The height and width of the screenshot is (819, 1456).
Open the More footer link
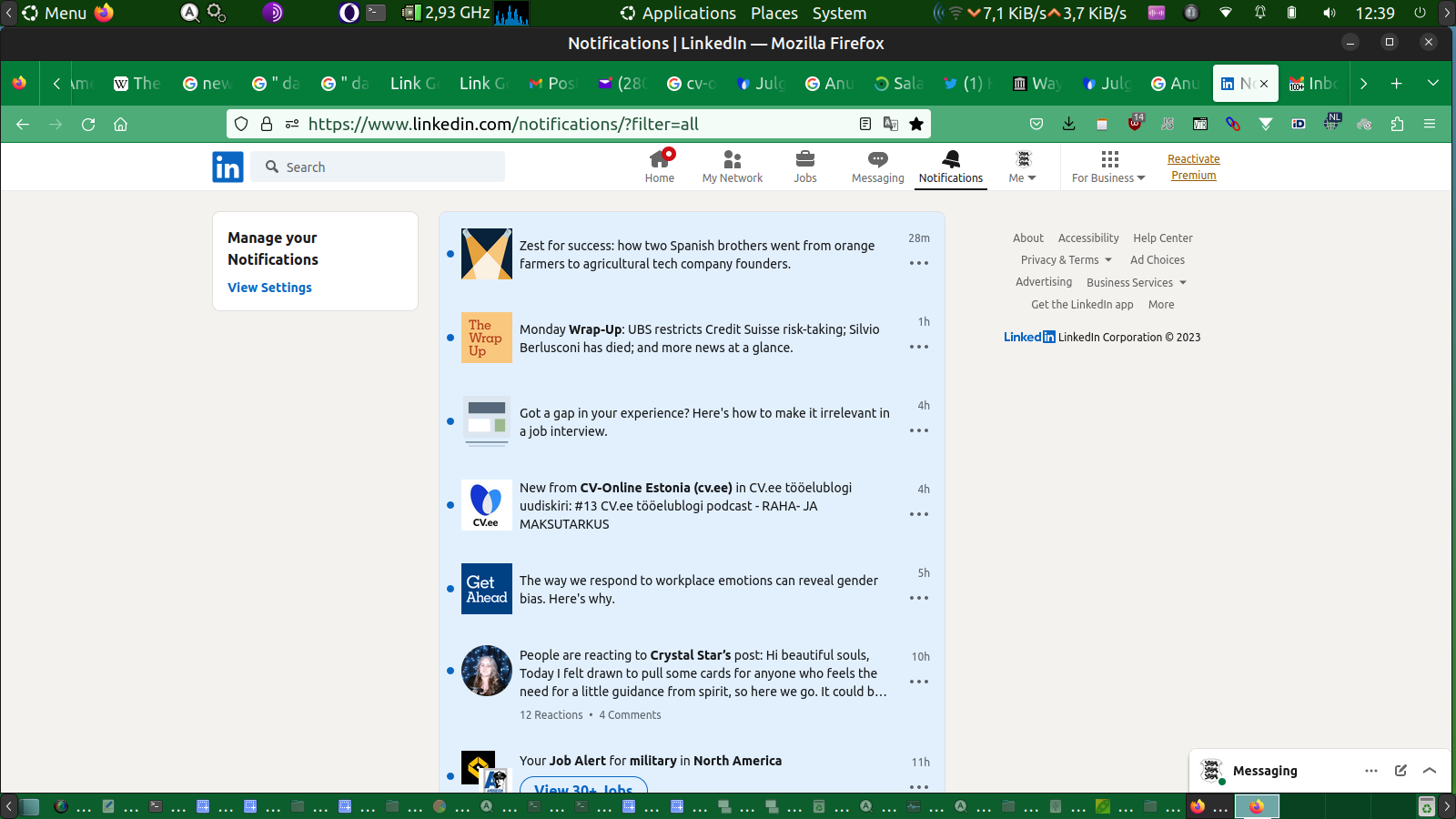point(1161,305)
